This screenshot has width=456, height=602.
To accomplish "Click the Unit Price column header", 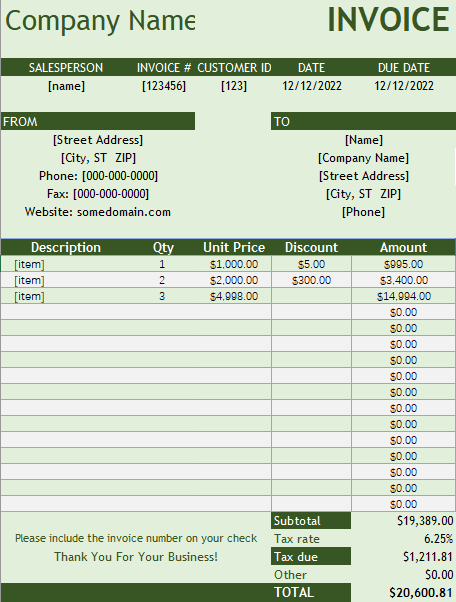I will (x=234, y=247).
